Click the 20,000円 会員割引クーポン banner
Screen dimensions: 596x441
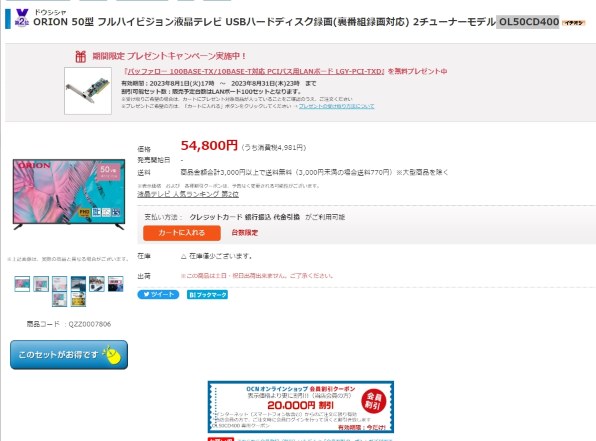pos(301,407)
